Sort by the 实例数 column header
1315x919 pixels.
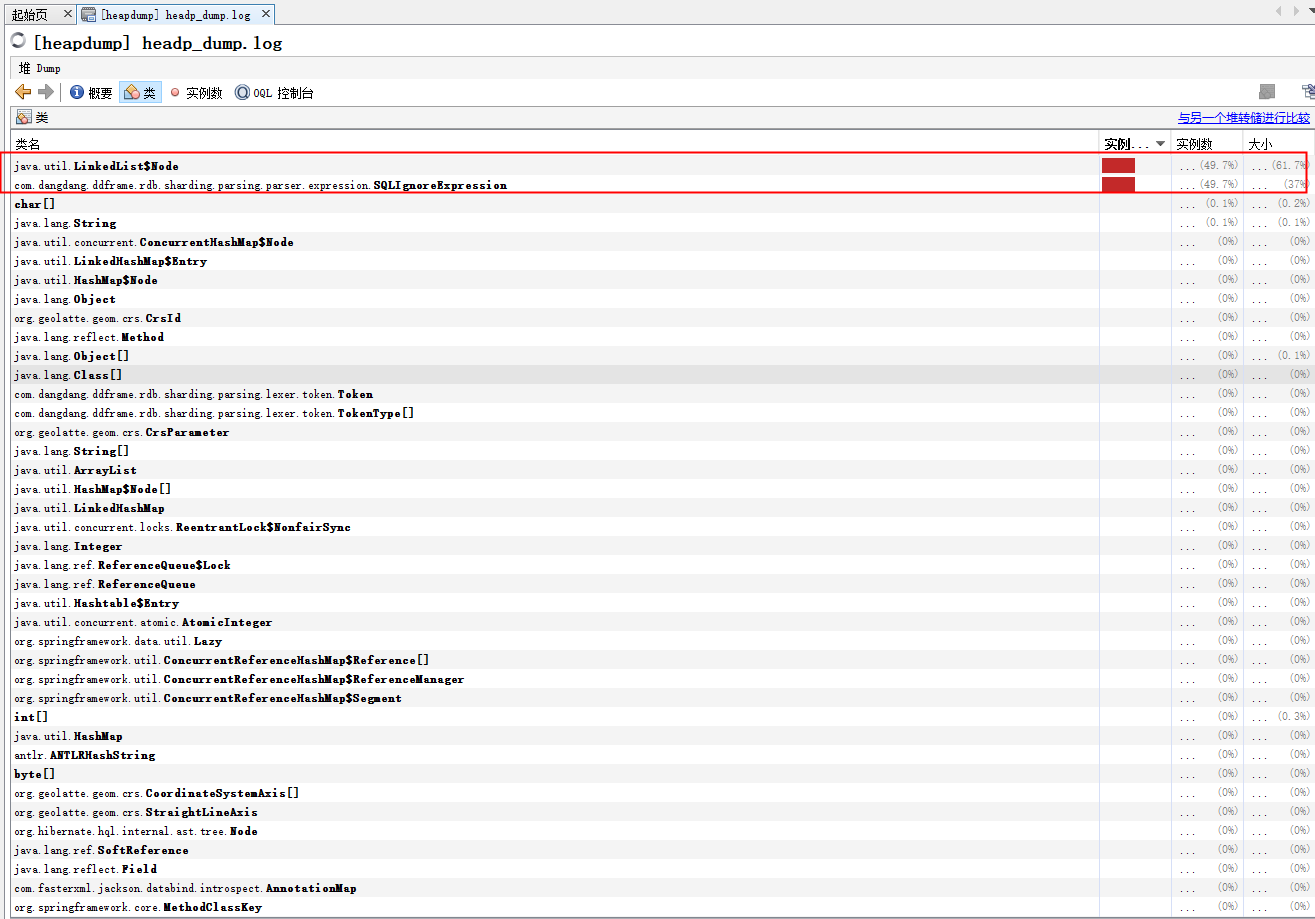tap(1207, 144)
